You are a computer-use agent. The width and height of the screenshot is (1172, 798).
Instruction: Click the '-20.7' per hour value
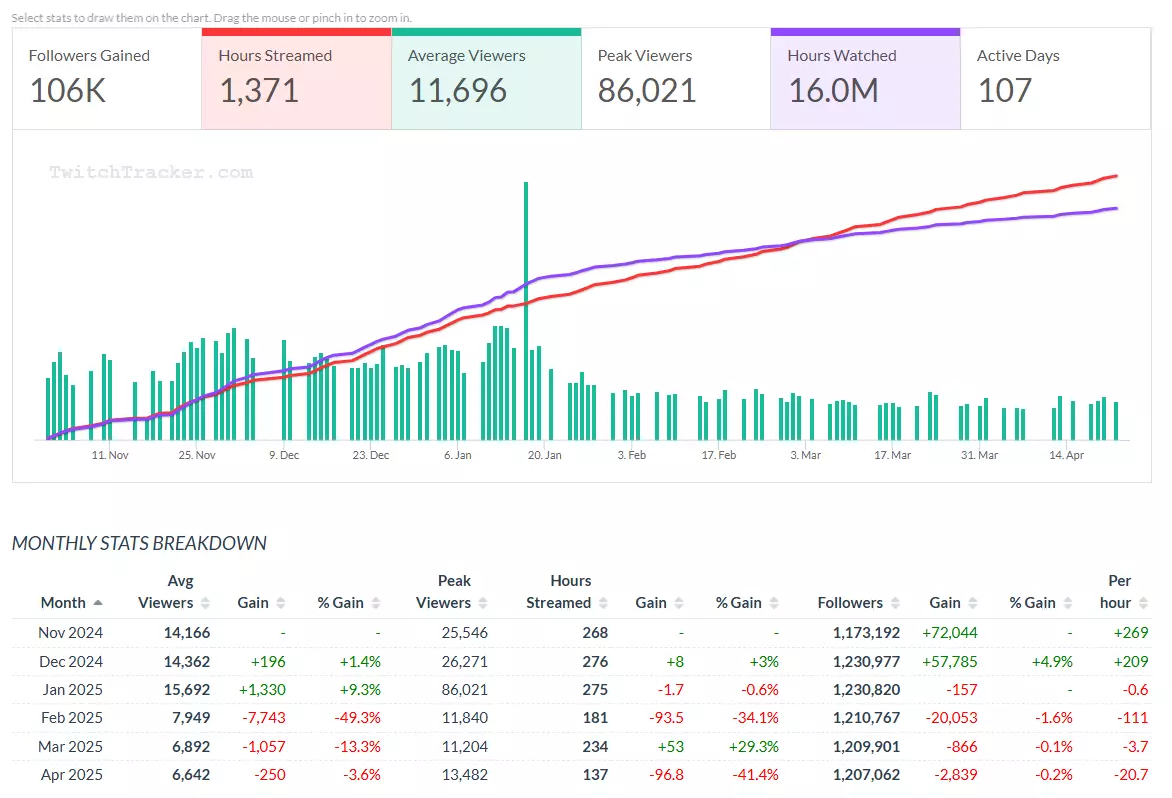pyautogui.click(x=1131, y=775)
